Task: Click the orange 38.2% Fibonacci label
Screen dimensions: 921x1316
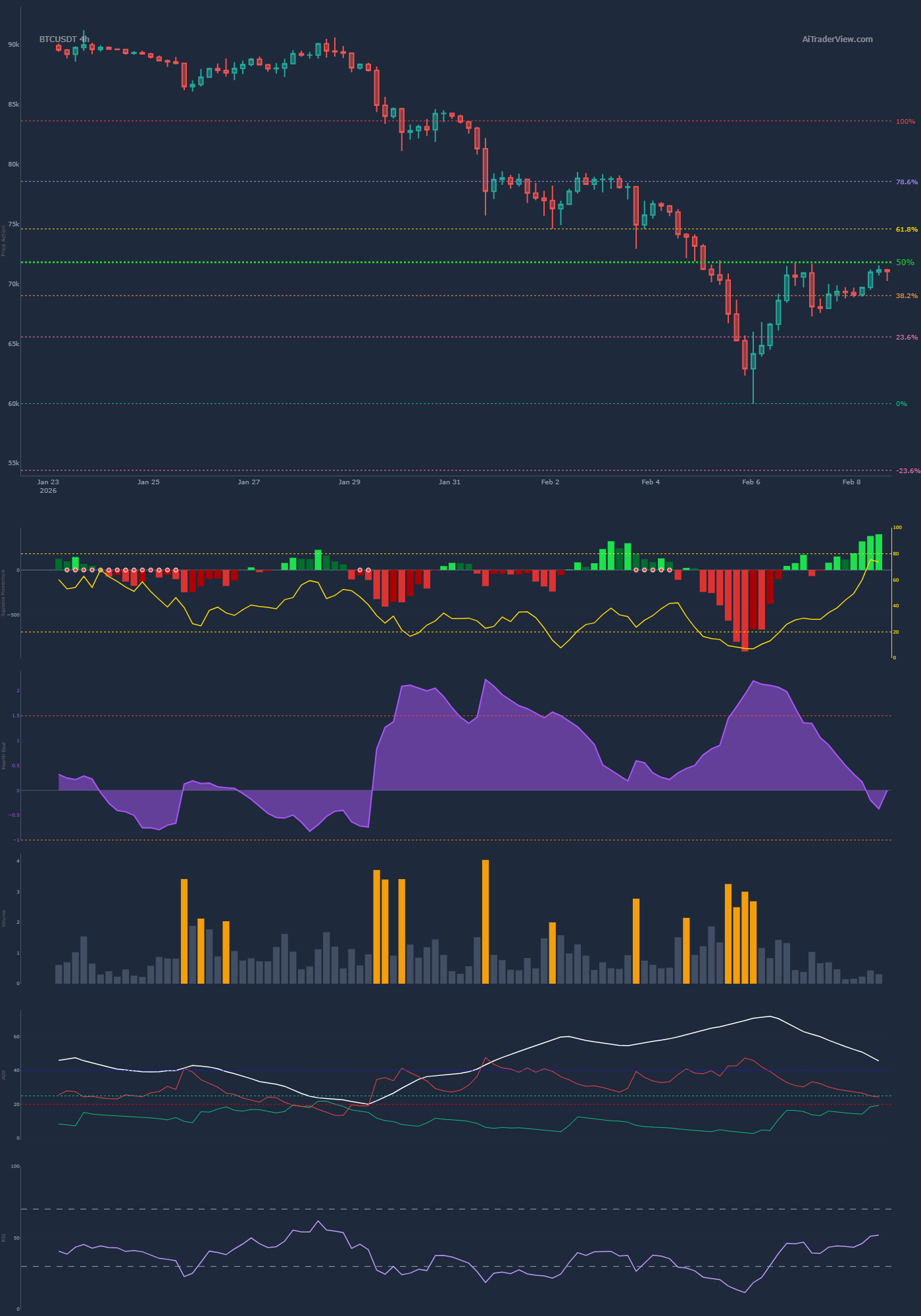Action: pyautogui.click(x=907, y=296)
